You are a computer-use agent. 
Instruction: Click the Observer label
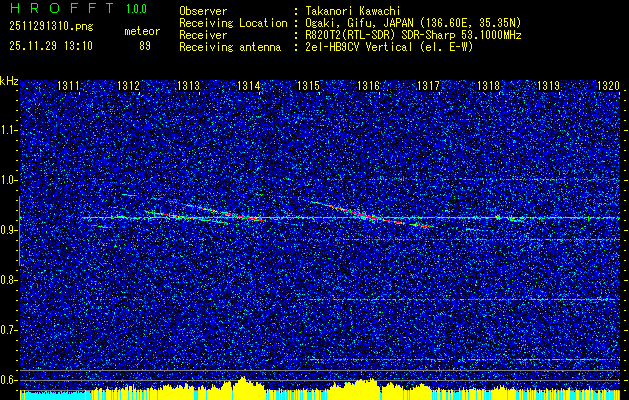(x=203, y=11)
